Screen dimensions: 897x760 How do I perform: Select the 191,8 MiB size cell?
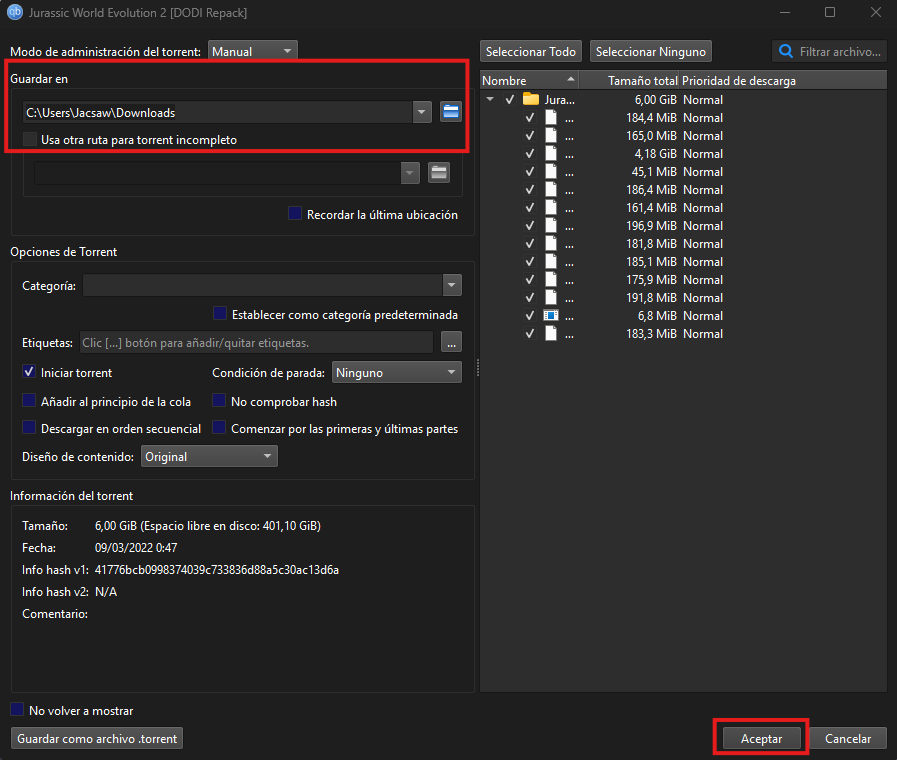(x=652, y=298)
